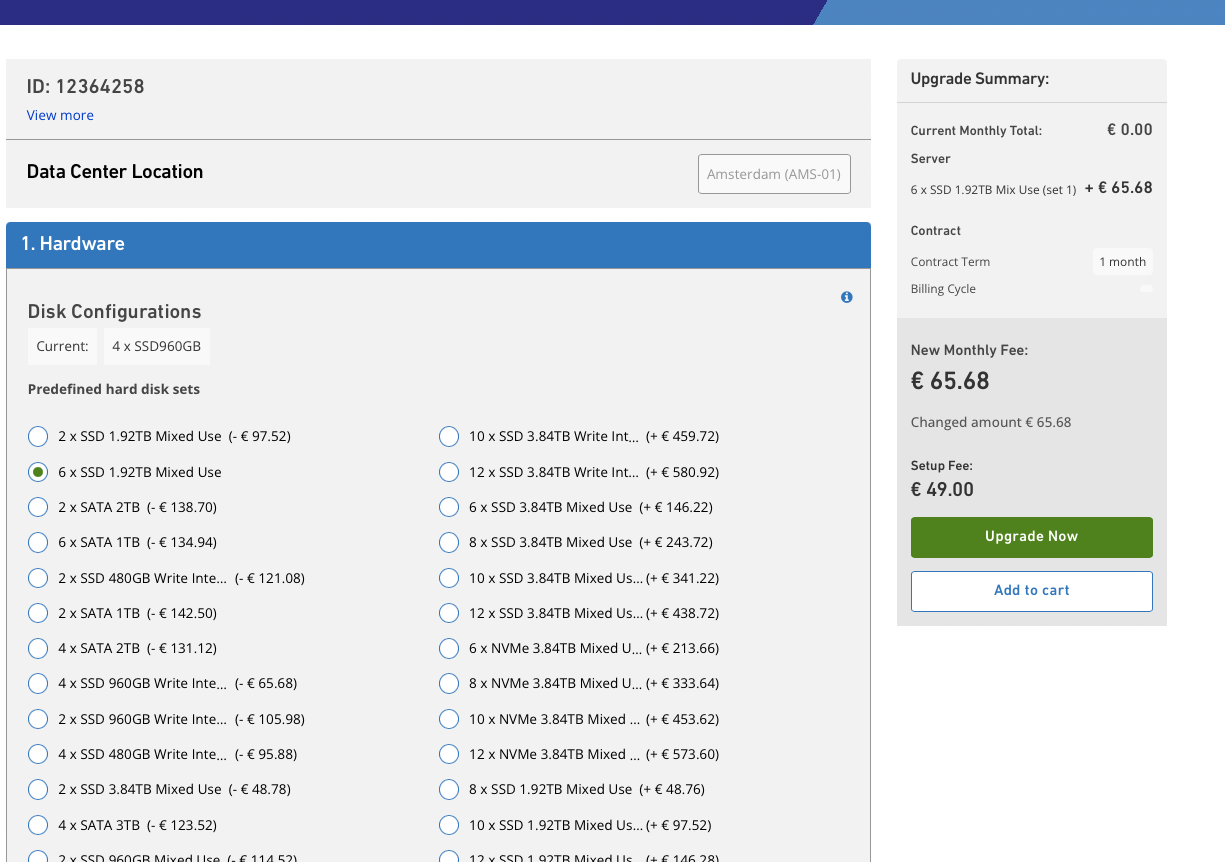
Task: Select the 6 x SSD 1.92TB Mixed Use radio
Action: click(38, 472)
